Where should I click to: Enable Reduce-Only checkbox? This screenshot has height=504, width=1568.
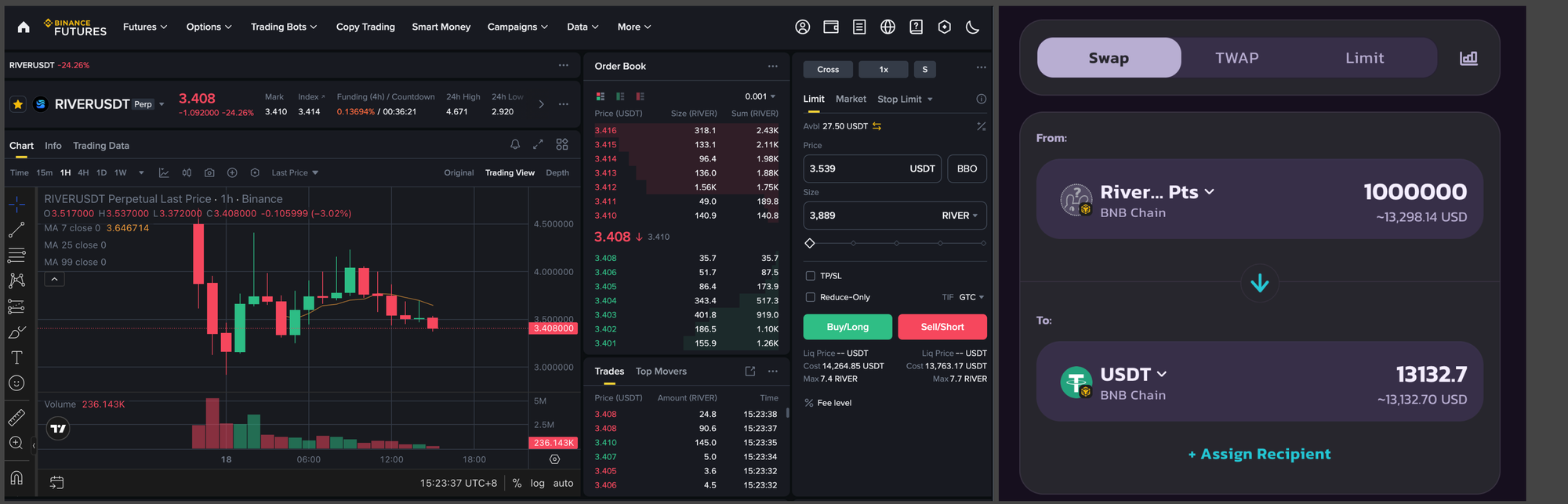point(811,297)
